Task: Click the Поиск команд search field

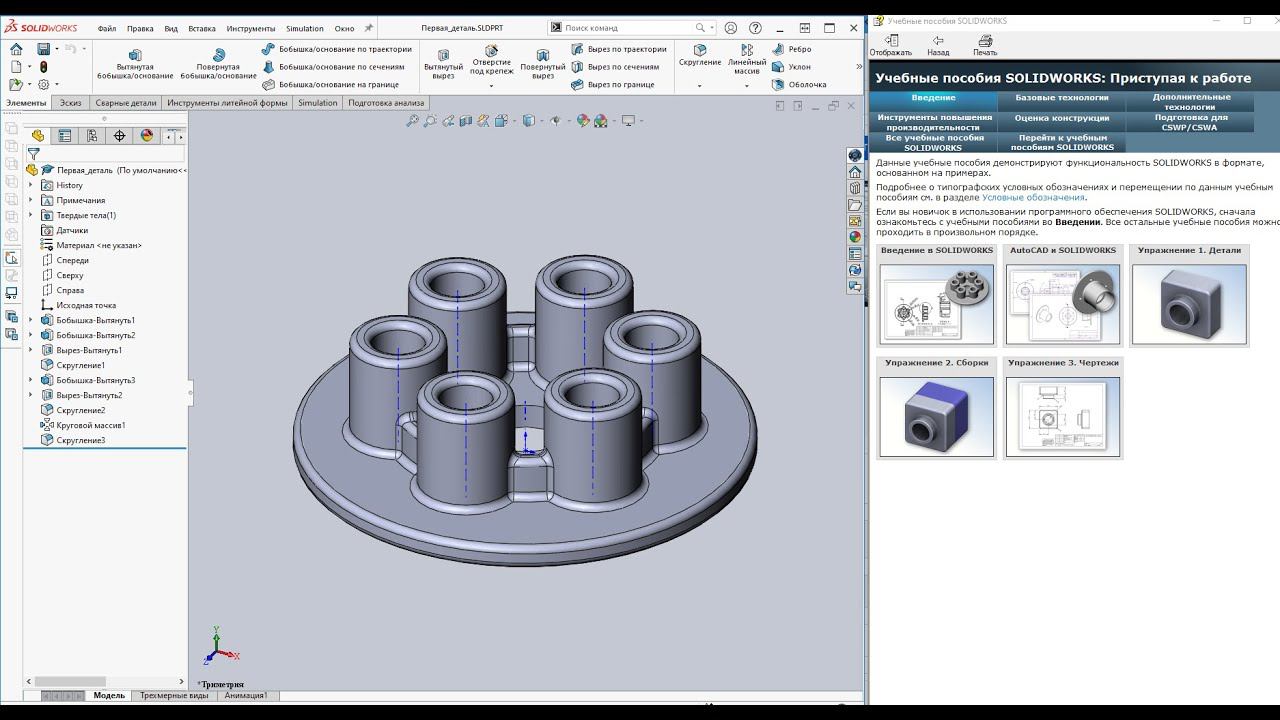Action: pos(633,28)
